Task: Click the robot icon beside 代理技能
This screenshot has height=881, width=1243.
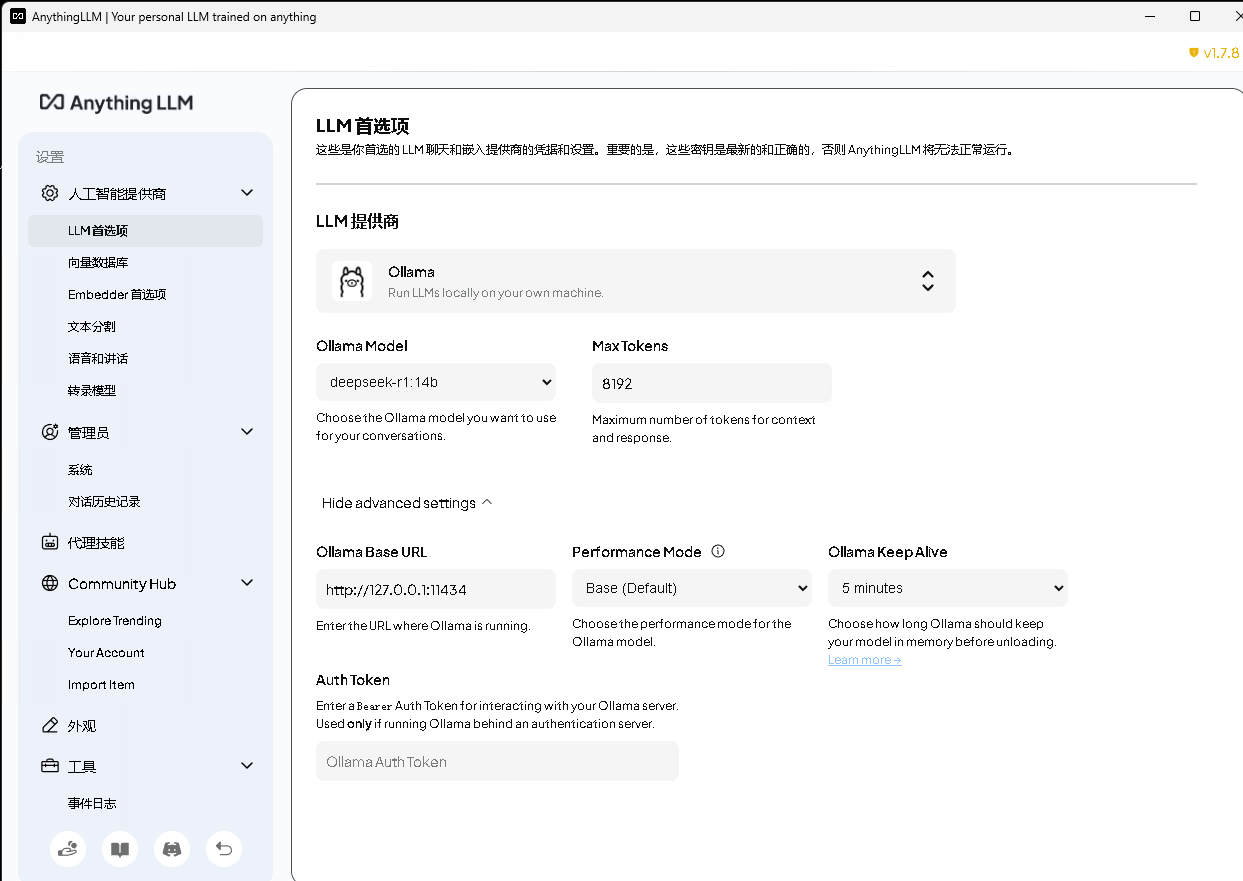Action: pos(50,542)
